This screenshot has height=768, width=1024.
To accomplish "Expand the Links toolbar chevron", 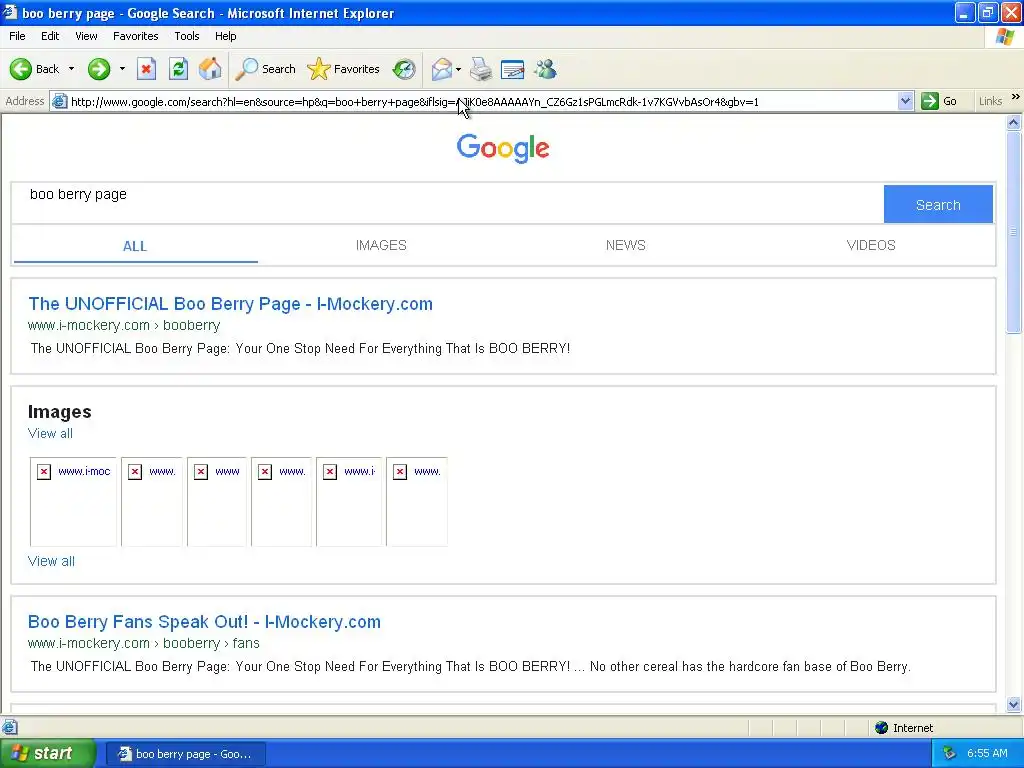I will click(1016, 97).
